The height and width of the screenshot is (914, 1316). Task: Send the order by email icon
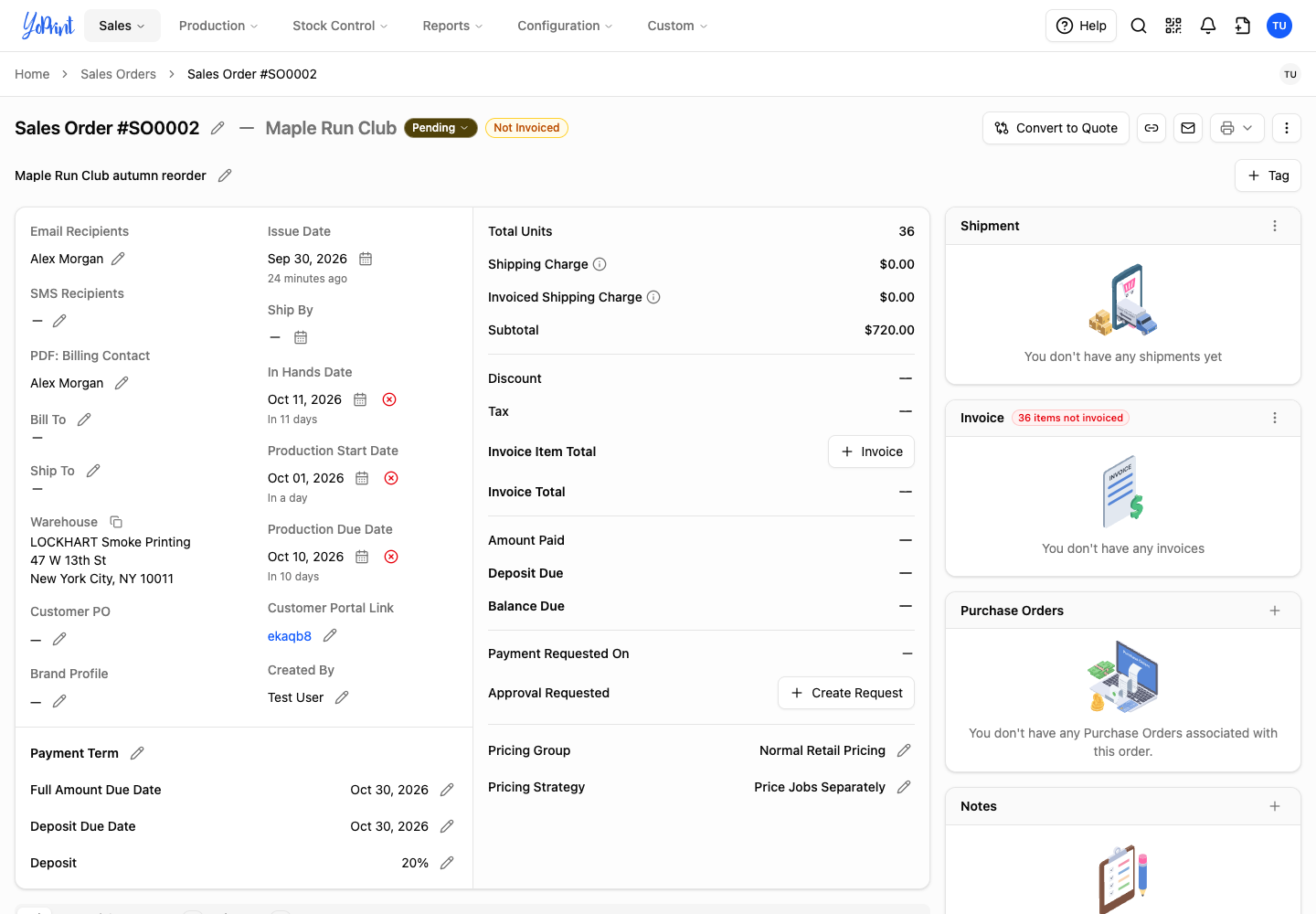pyautogui.click(x=1188, y=128)
